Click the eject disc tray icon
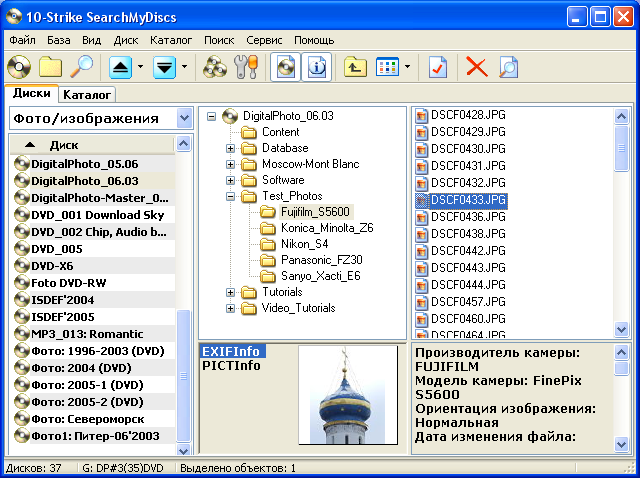This screenshot has width=640, height=478. click(x=119, y=67)
